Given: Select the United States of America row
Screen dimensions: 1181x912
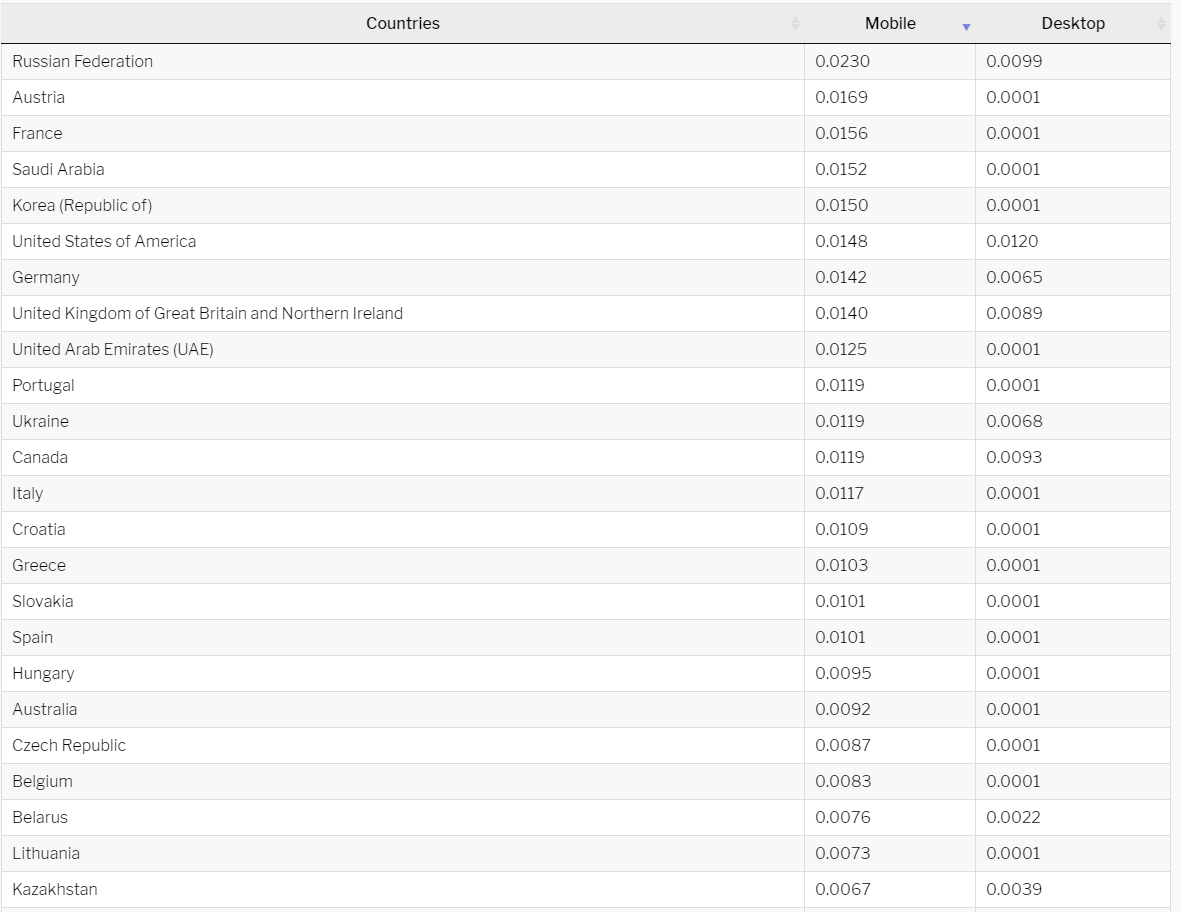Looking at the screenshot, I should [x=104, y=241].
